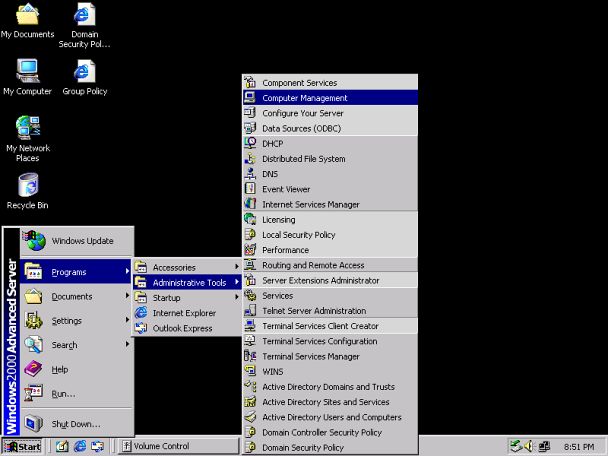The height and width of the screenshot is (456, 608).
Task: Select the Group Policy desktop shortcut
Action: coord(85,77)
